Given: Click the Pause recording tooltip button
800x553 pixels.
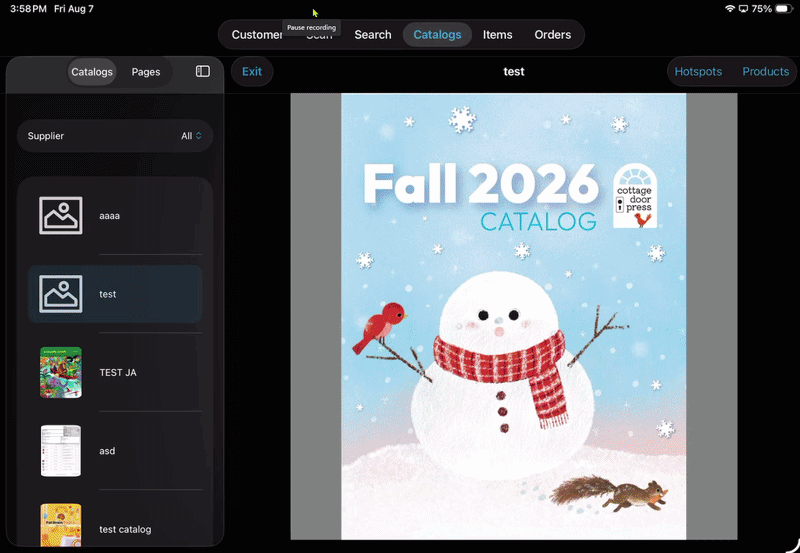Looking at the screenshot, I should tap(311, 28).
